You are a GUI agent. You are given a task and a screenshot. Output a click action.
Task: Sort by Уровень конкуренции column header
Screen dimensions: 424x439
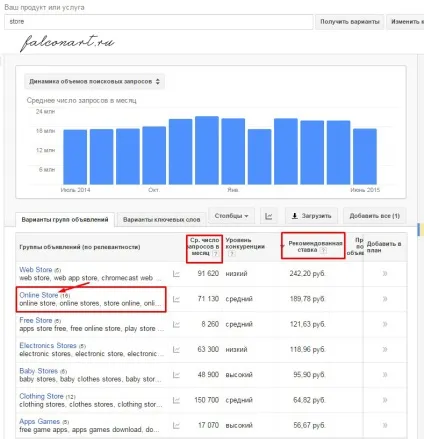click(245, 243)
